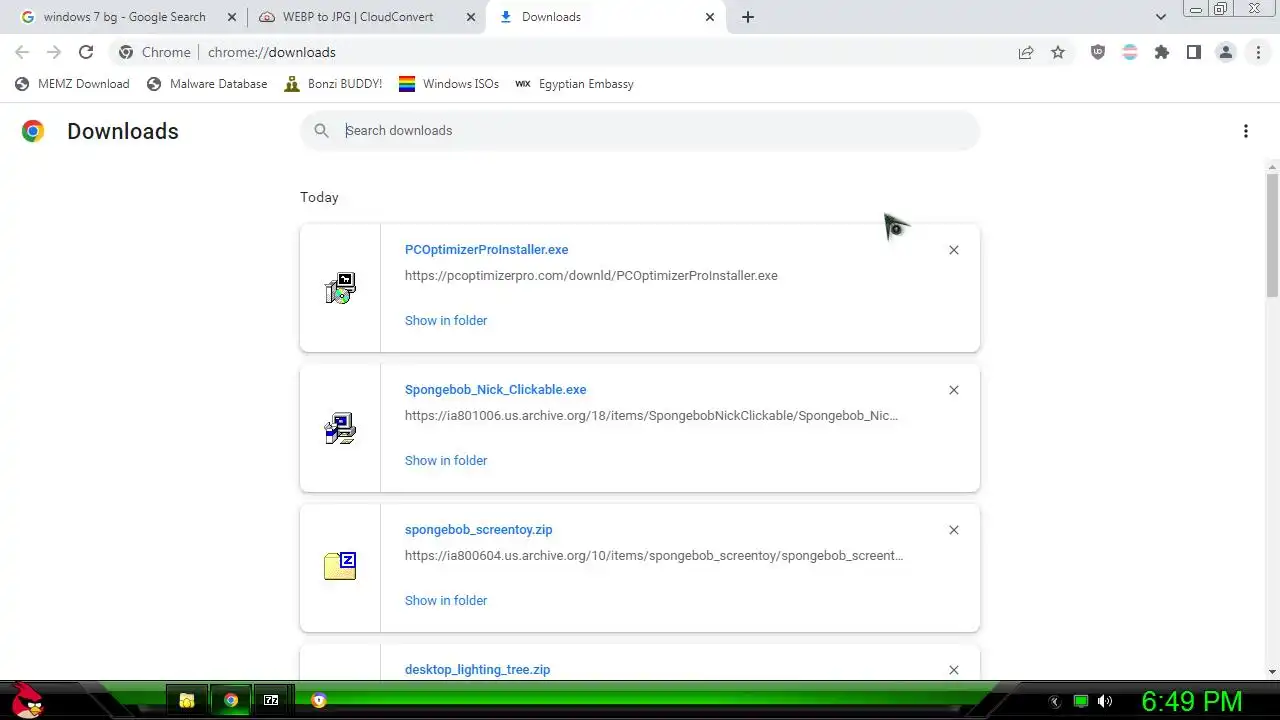Click the 6:49 PM taskbar clock
This screenshot has width=1280, height=720.
click(x=1192, y=701)
